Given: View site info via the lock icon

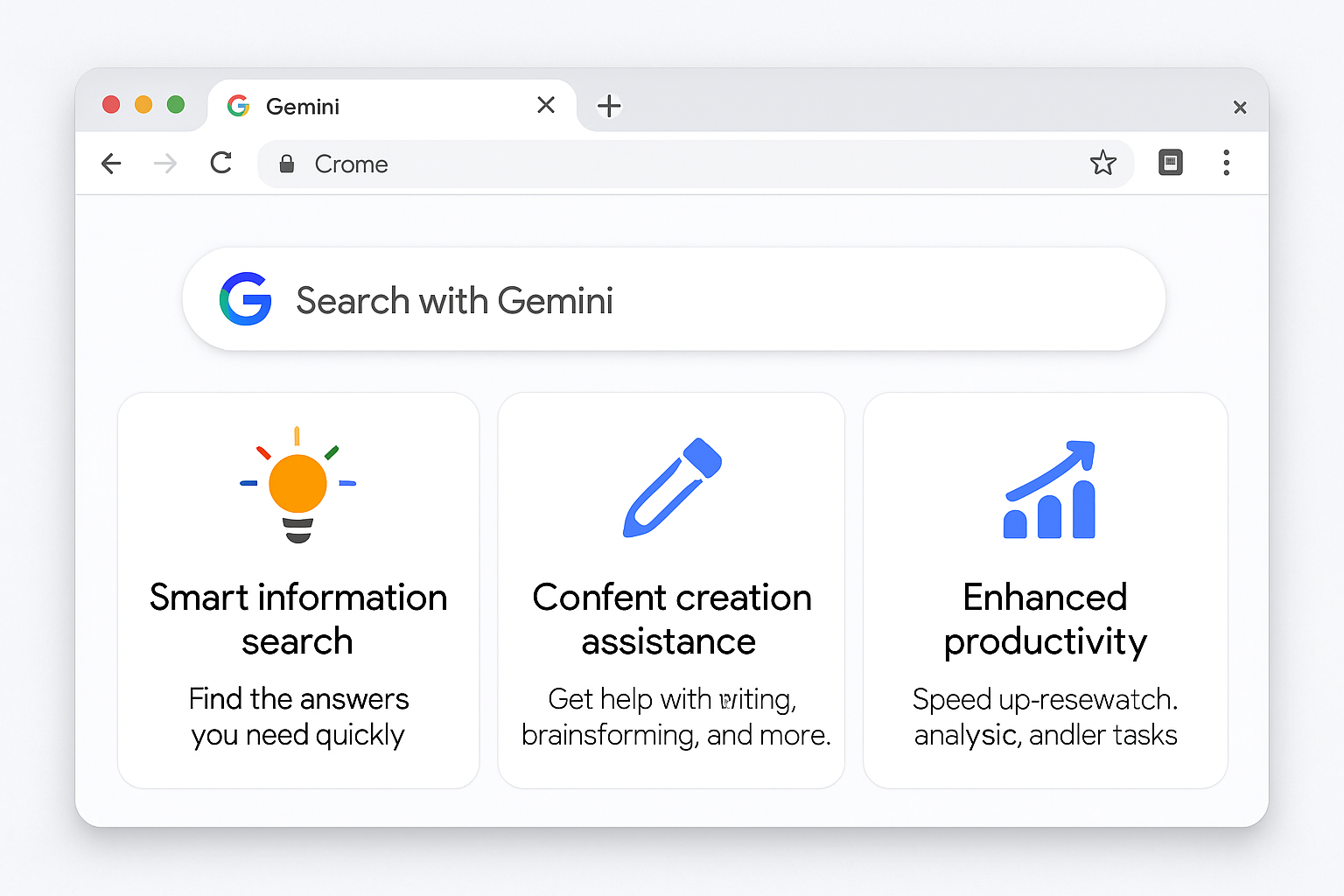Looking at the screenshot, I should (x=286, y=164).
